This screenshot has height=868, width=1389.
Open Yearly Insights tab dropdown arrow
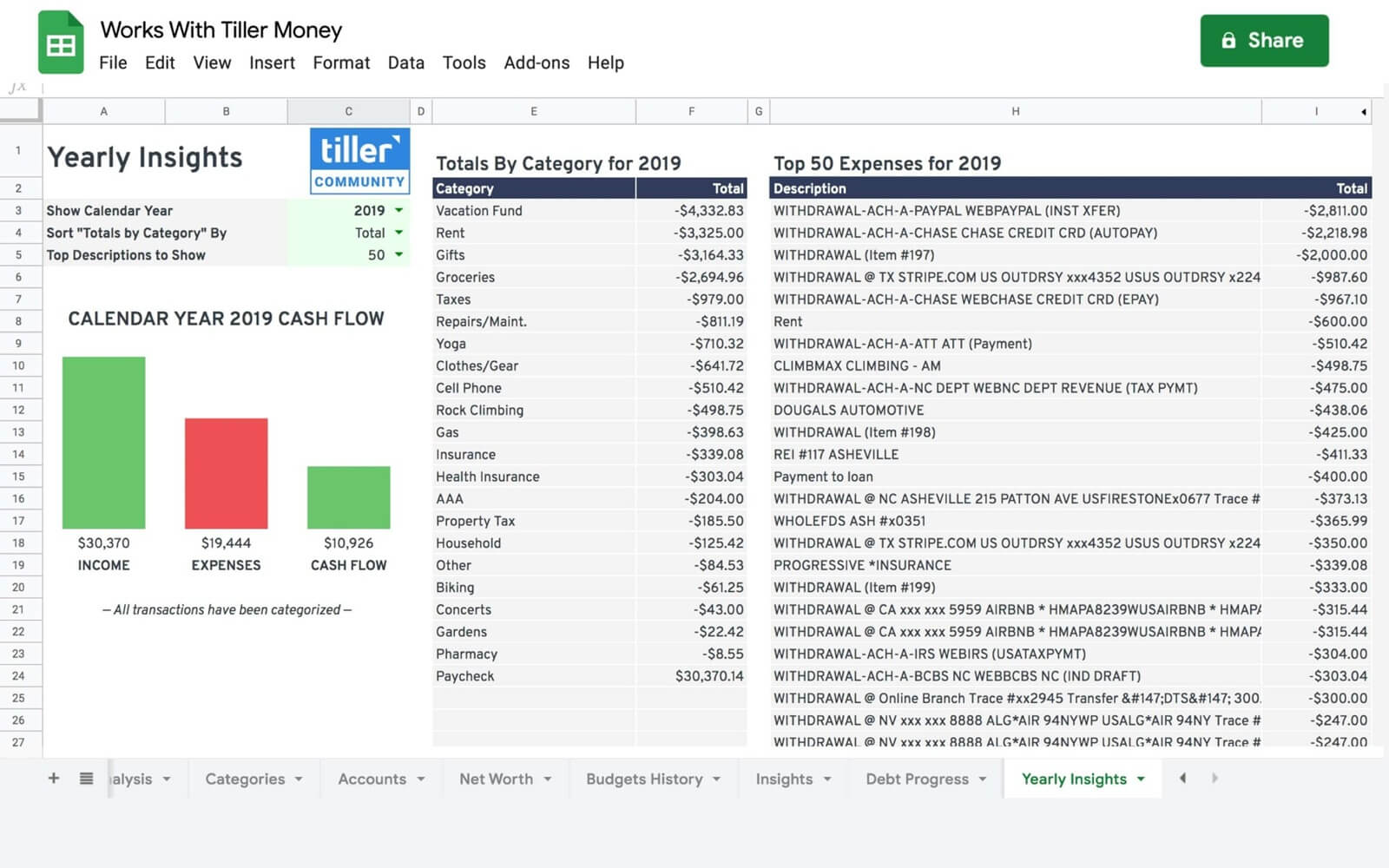[x=1141, y=779]
